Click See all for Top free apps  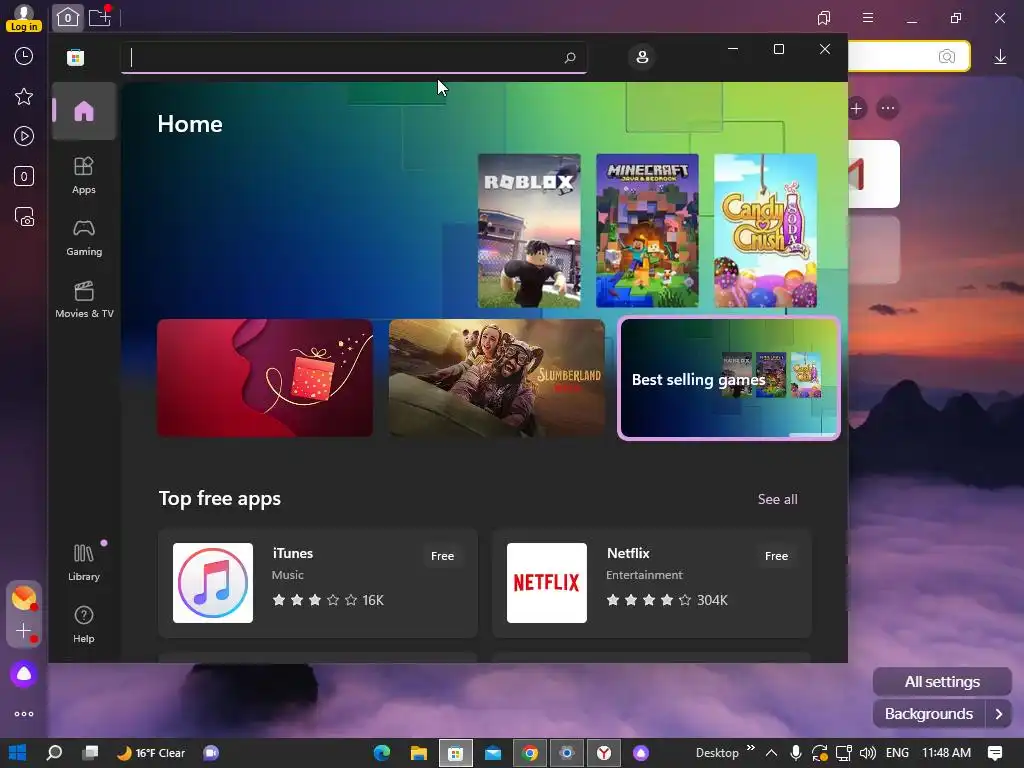(x=777, y=499)
